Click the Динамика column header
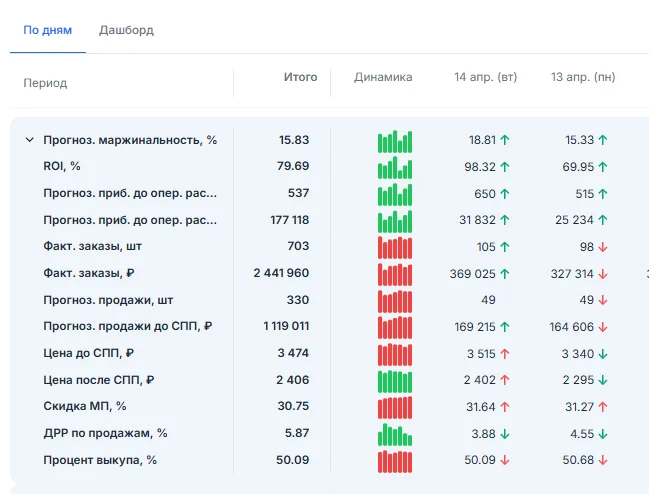Screen dimensions: 649x494 (383, 77)
